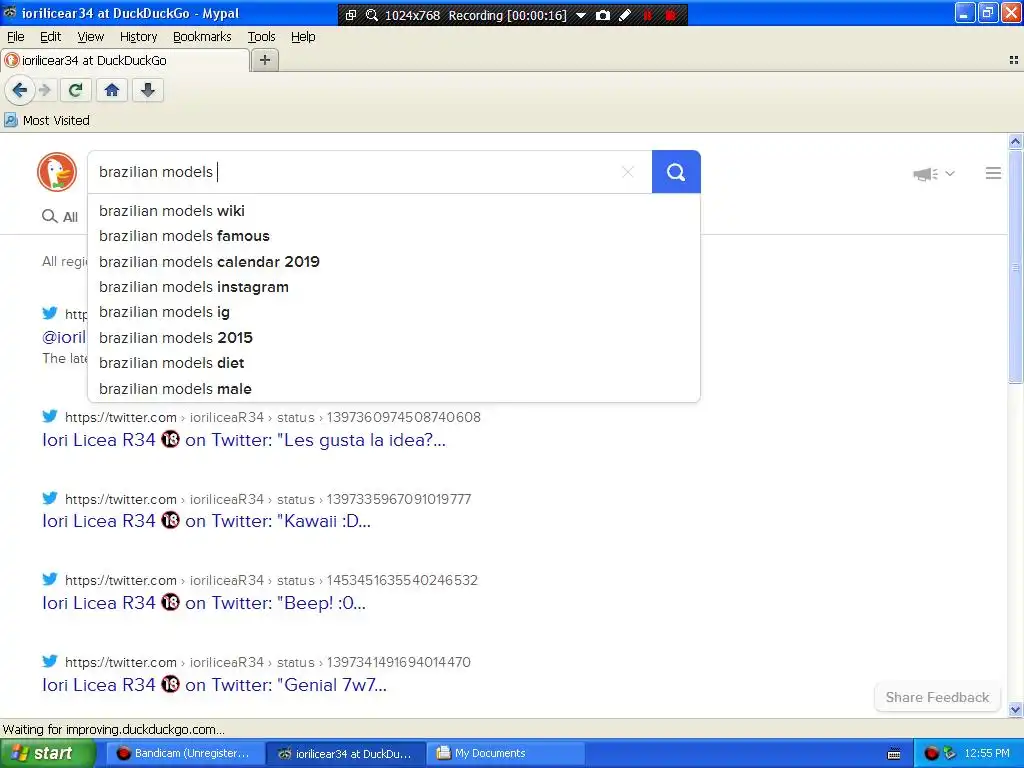This screenshot has height=768, width=1024.
Task: Open the Tools menu
Action: click(x=261, y=37)
